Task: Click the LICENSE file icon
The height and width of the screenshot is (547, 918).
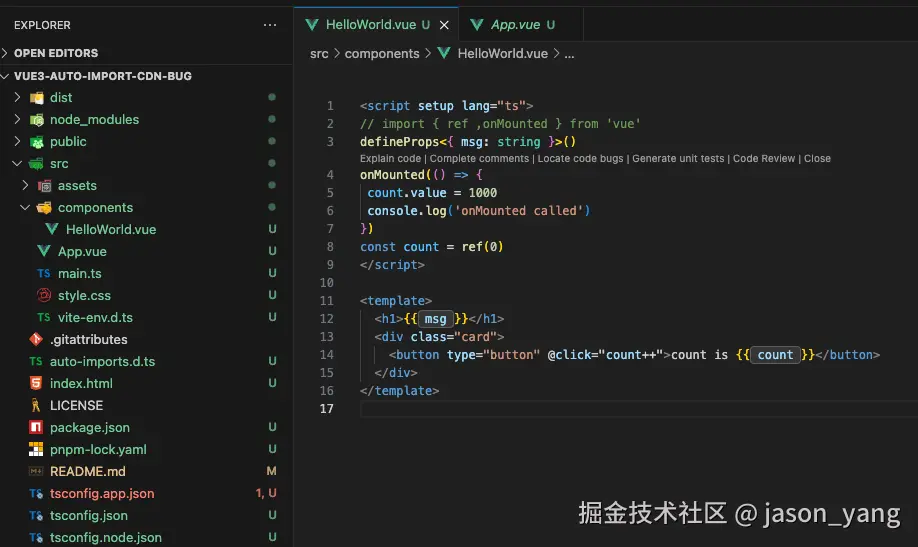Action: [x=36, y=405]
